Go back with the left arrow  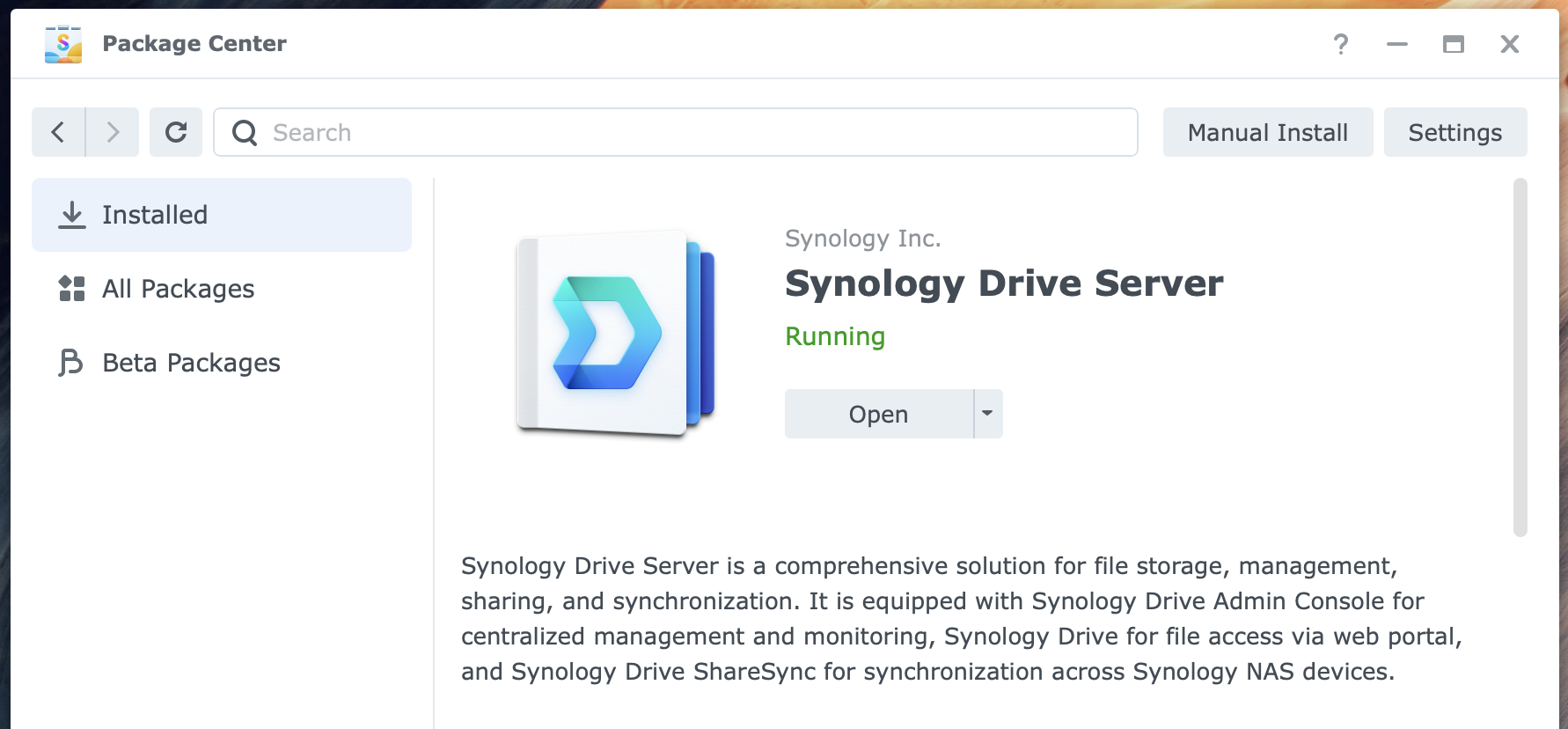[58, 132]
